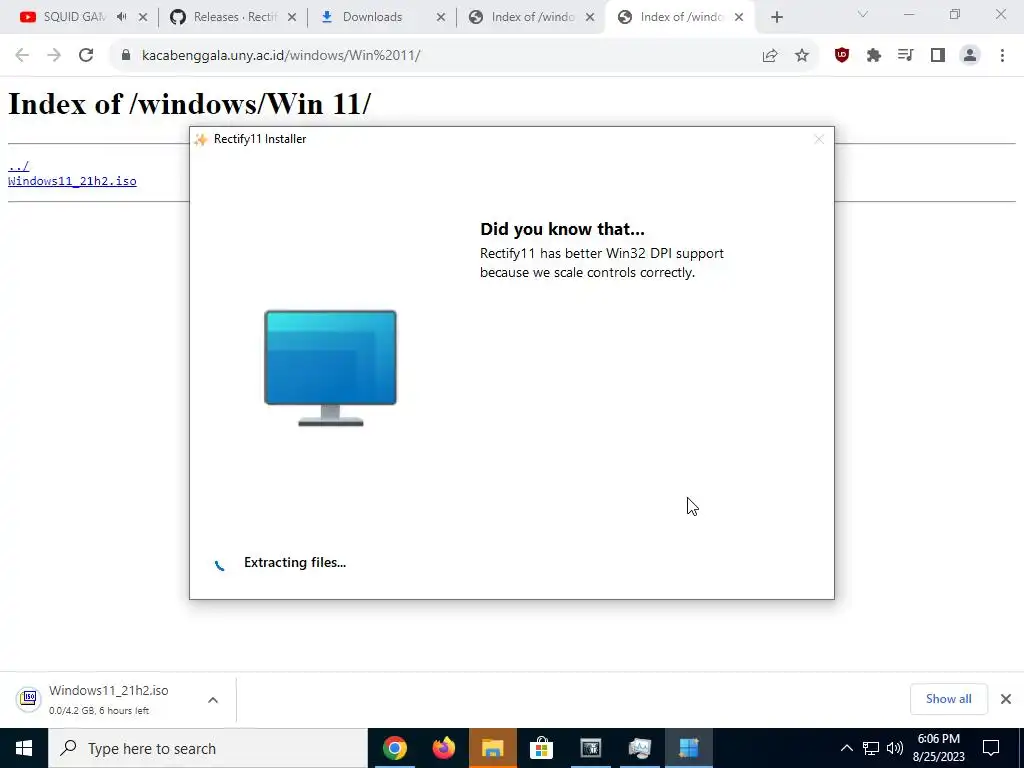Click the extracting progress spinner

point(219,564)
